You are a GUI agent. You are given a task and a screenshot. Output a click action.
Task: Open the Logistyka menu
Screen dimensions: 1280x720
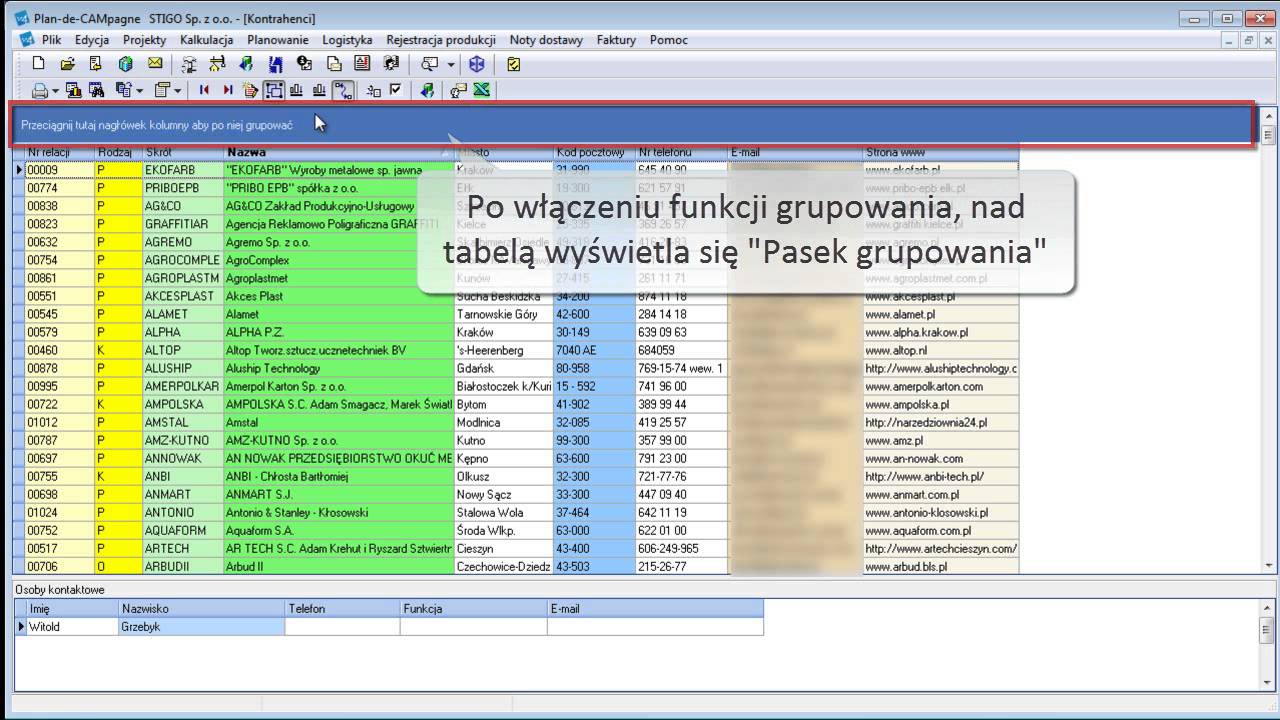347,40
